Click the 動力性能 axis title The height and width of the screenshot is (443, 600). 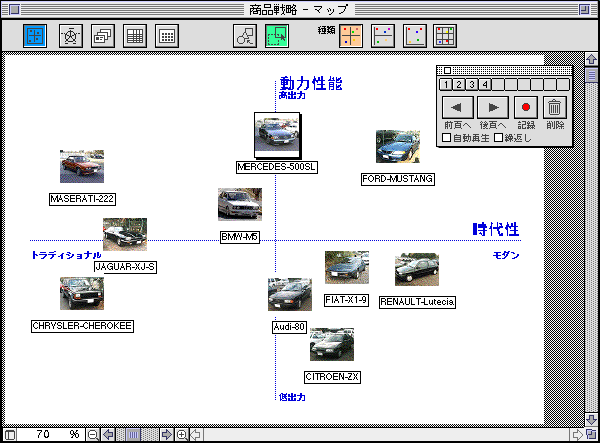point(311,83)
